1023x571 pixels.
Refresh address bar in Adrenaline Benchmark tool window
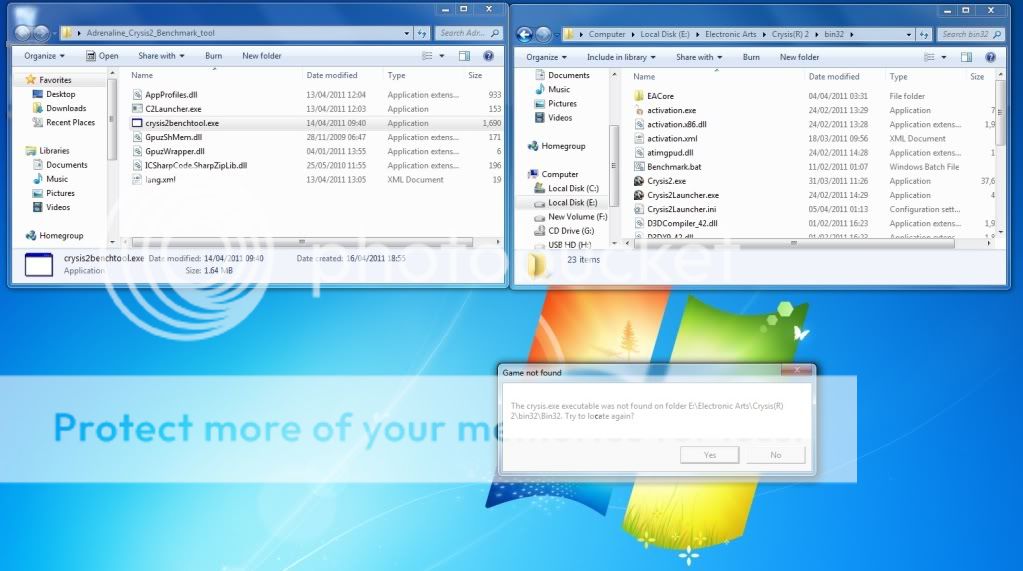tap(423, 33)
